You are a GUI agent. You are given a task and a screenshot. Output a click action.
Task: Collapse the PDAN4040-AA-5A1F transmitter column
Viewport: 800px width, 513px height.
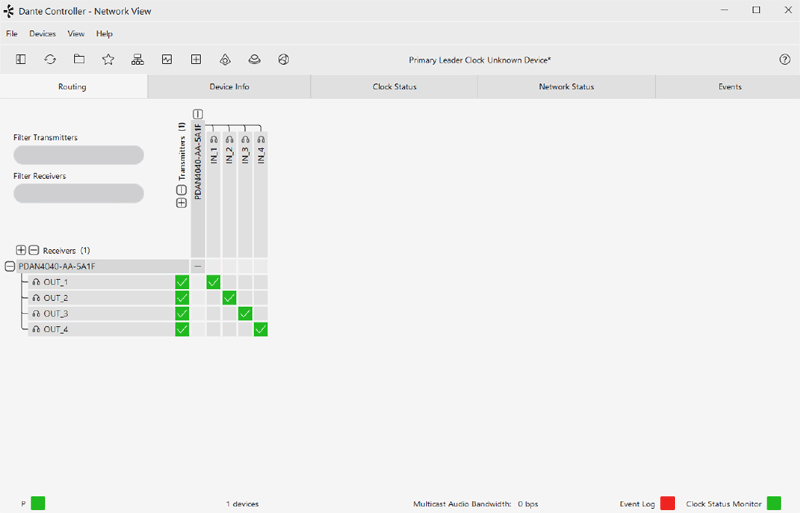198,114
